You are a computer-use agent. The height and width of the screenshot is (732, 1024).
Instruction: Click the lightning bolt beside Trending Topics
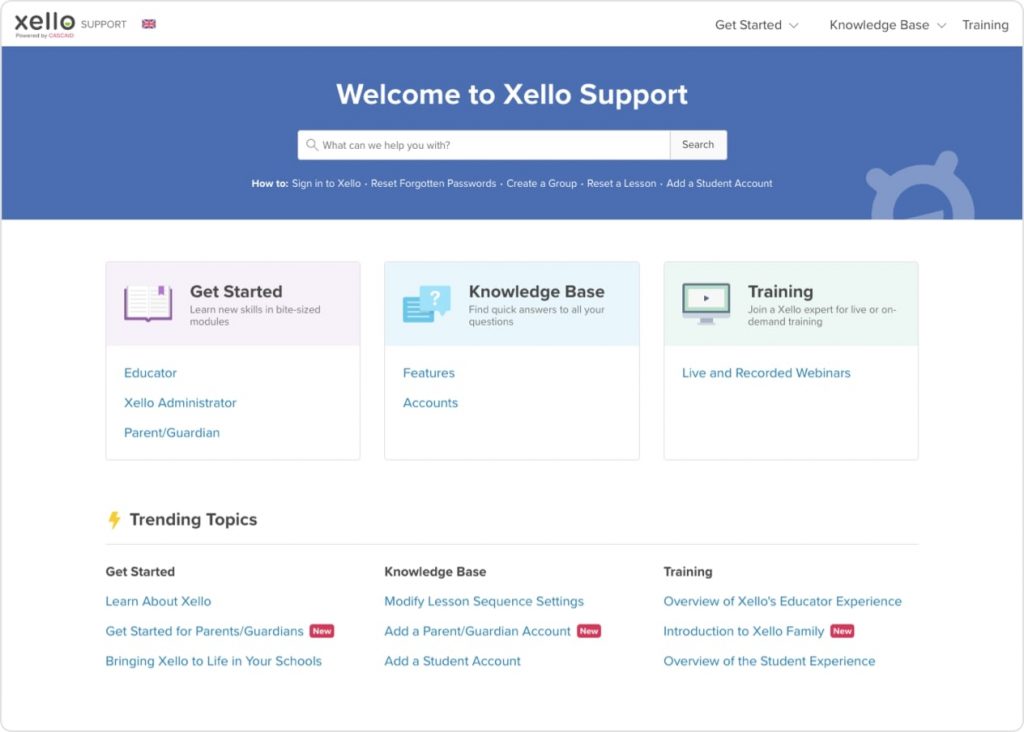[113, 519]
